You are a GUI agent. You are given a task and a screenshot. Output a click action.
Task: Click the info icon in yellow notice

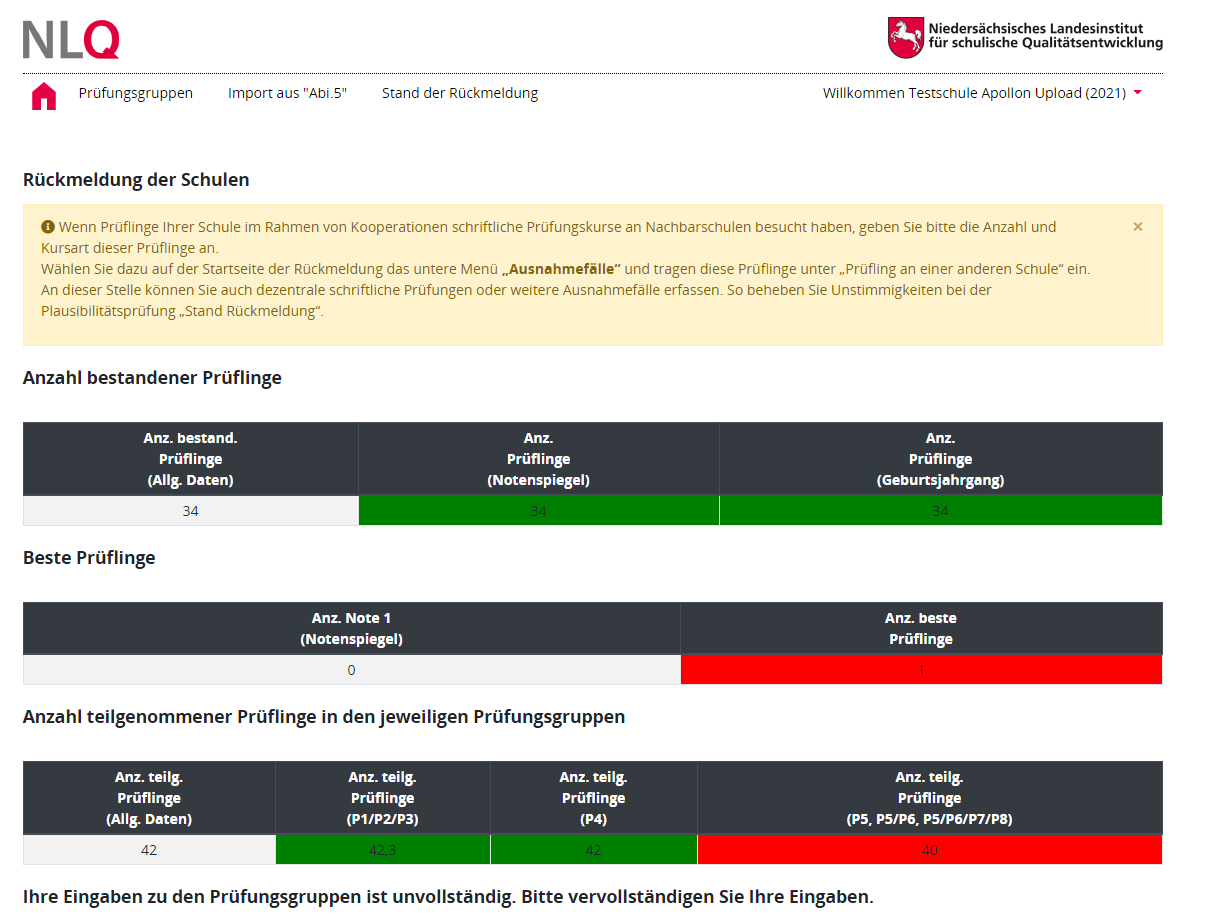[x=47, y=227]
